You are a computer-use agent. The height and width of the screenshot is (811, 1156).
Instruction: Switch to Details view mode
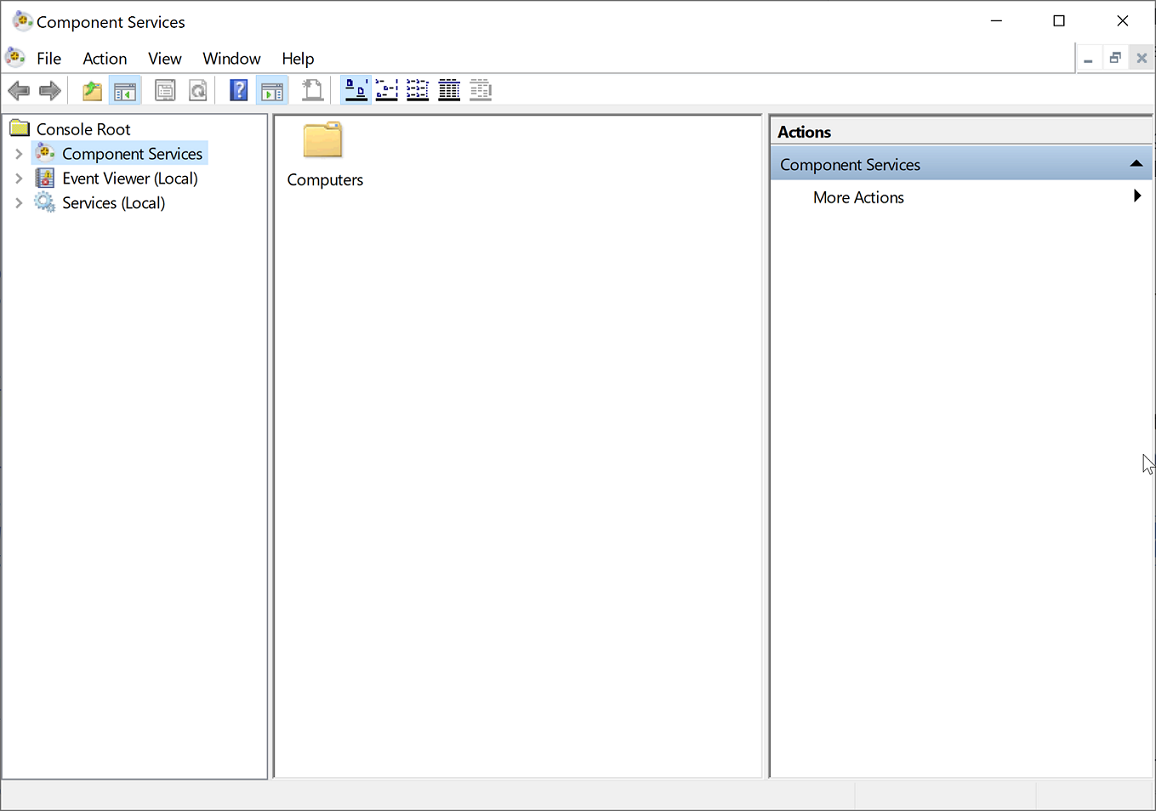[x=448, y=90]
